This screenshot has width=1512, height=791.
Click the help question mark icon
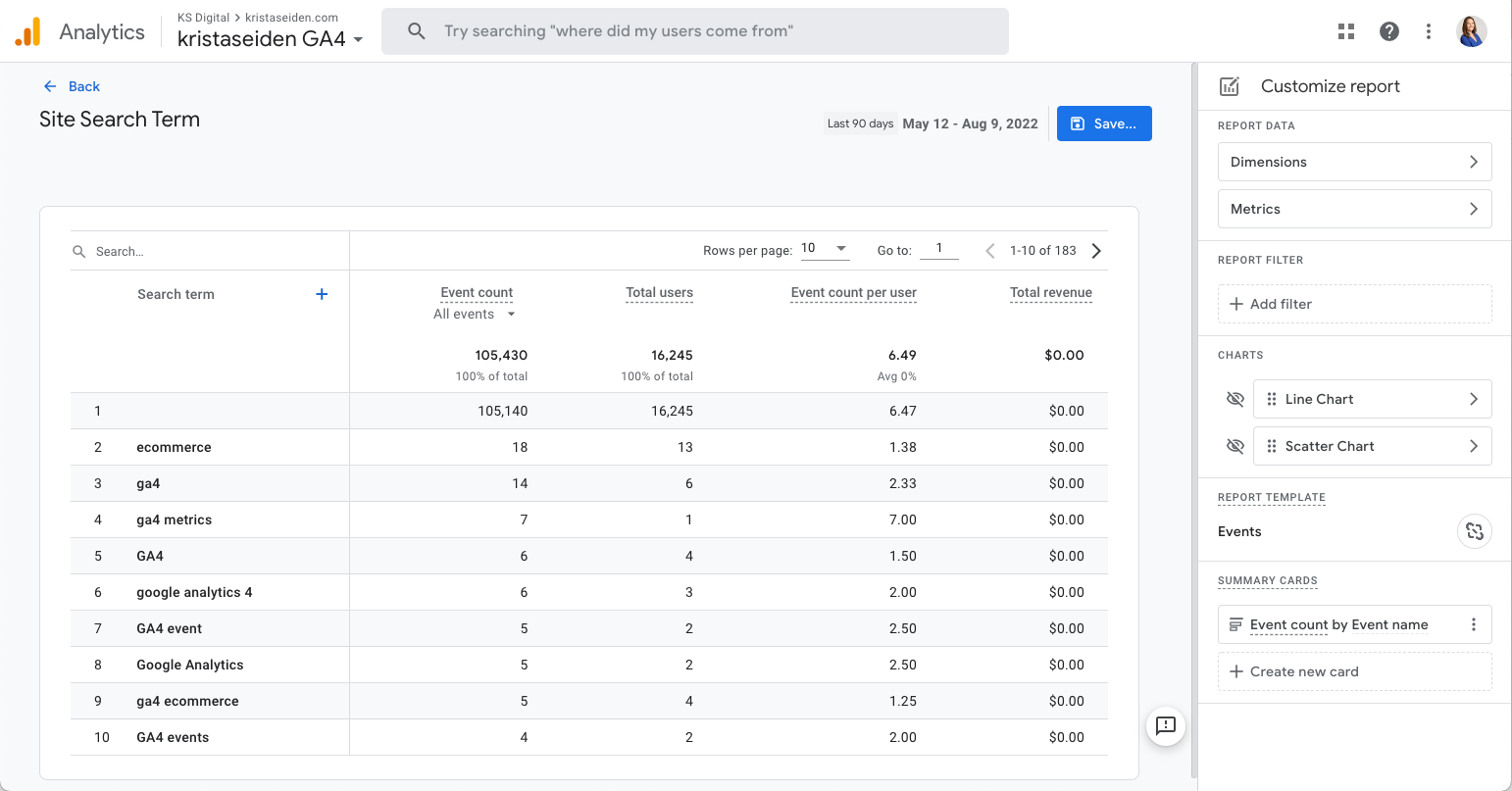(1389, 31)
